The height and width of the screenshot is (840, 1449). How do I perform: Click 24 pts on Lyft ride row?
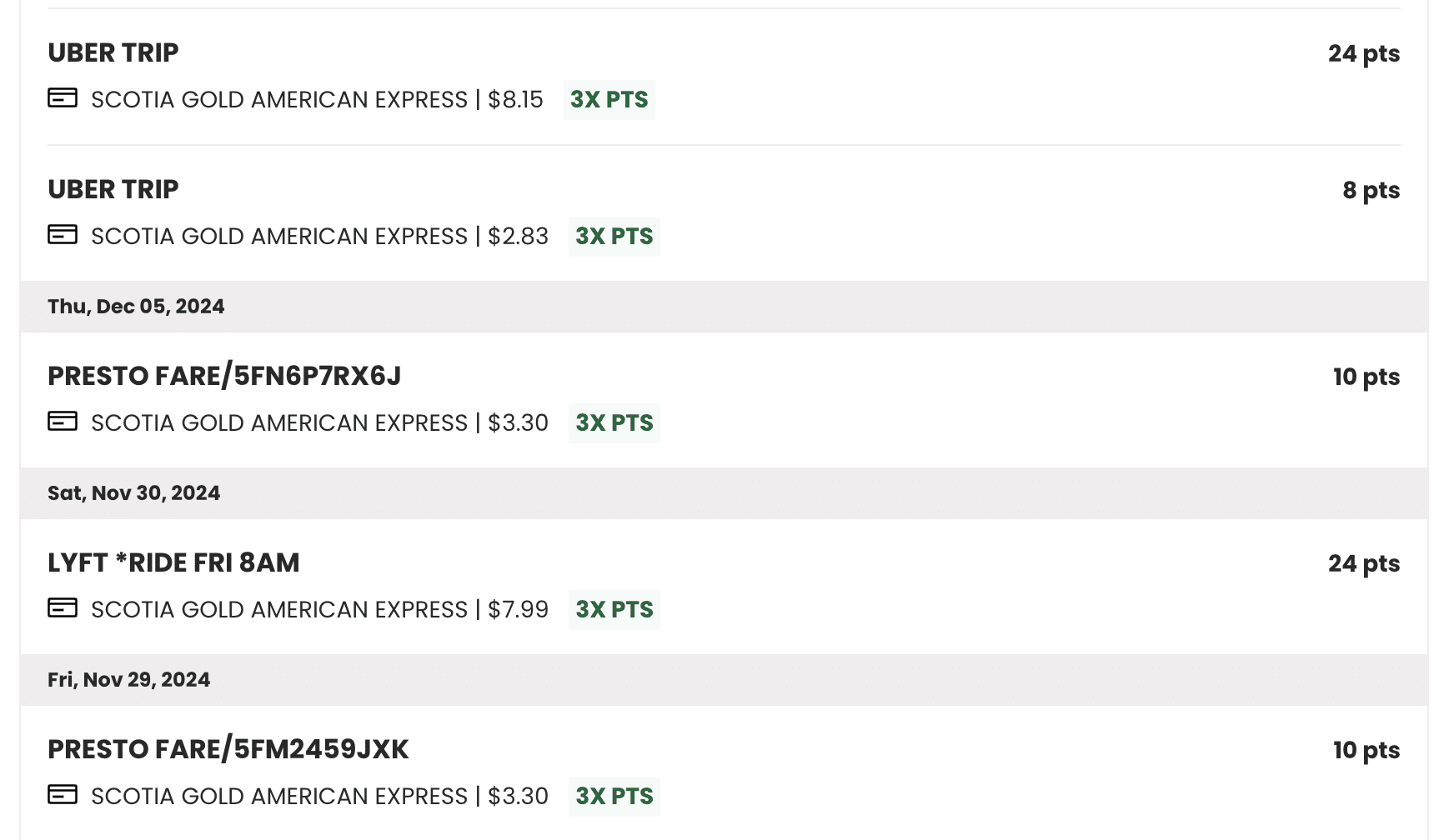coord(1363,563)
